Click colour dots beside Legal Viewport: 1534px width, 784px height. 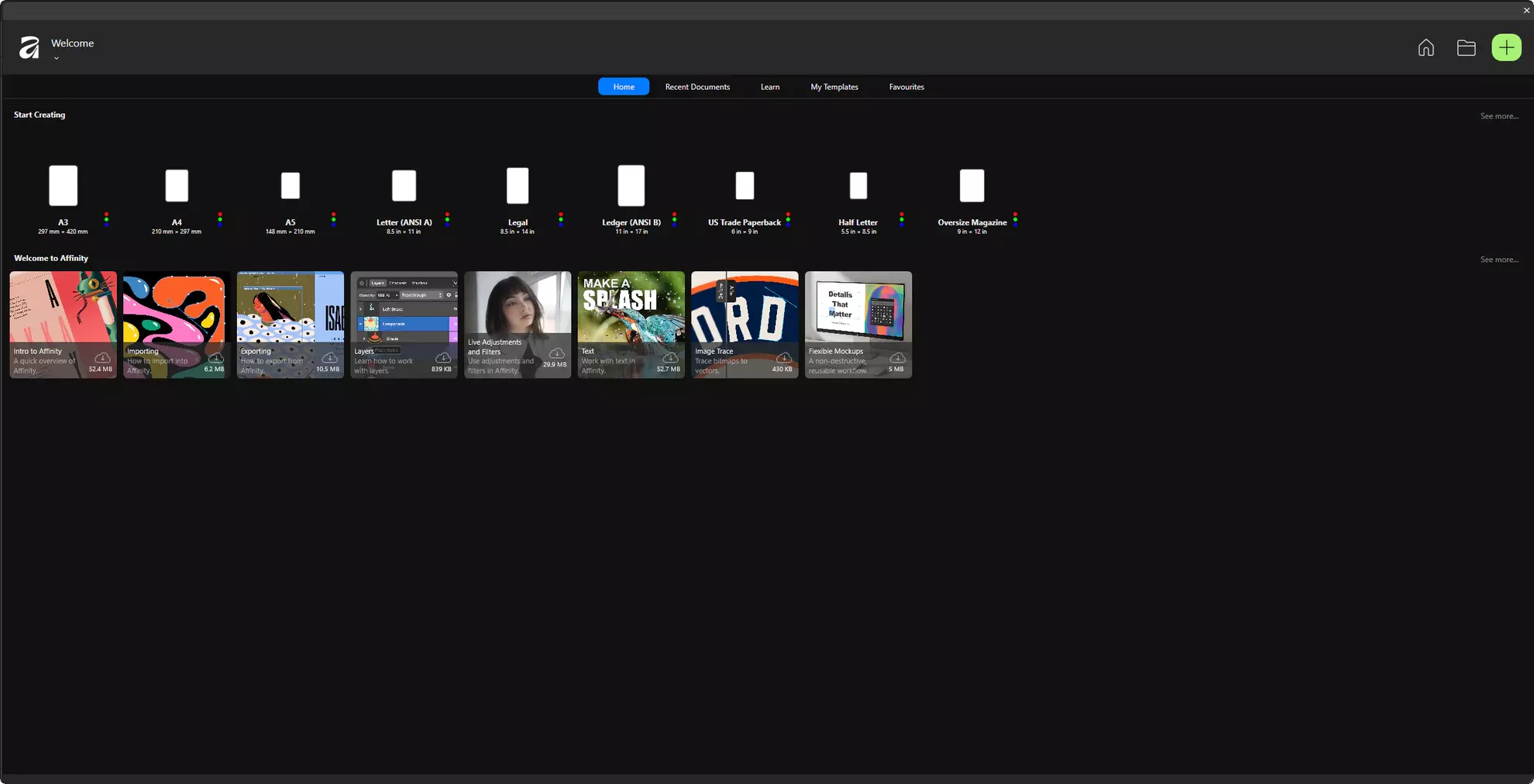561,218
